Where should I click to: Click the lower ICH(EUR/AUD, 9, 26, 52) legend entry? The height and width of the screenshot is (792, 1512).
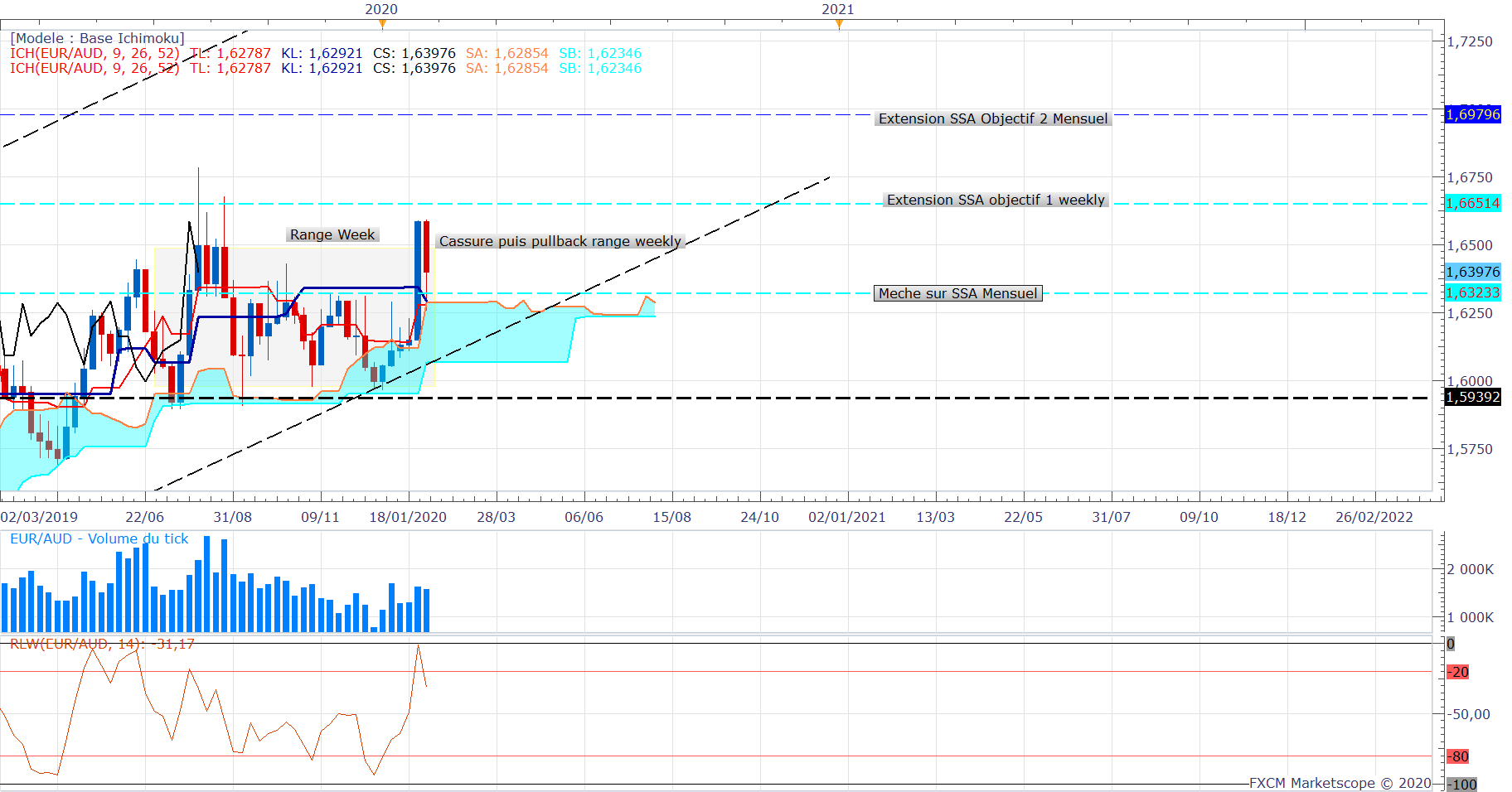pos(94,68)
